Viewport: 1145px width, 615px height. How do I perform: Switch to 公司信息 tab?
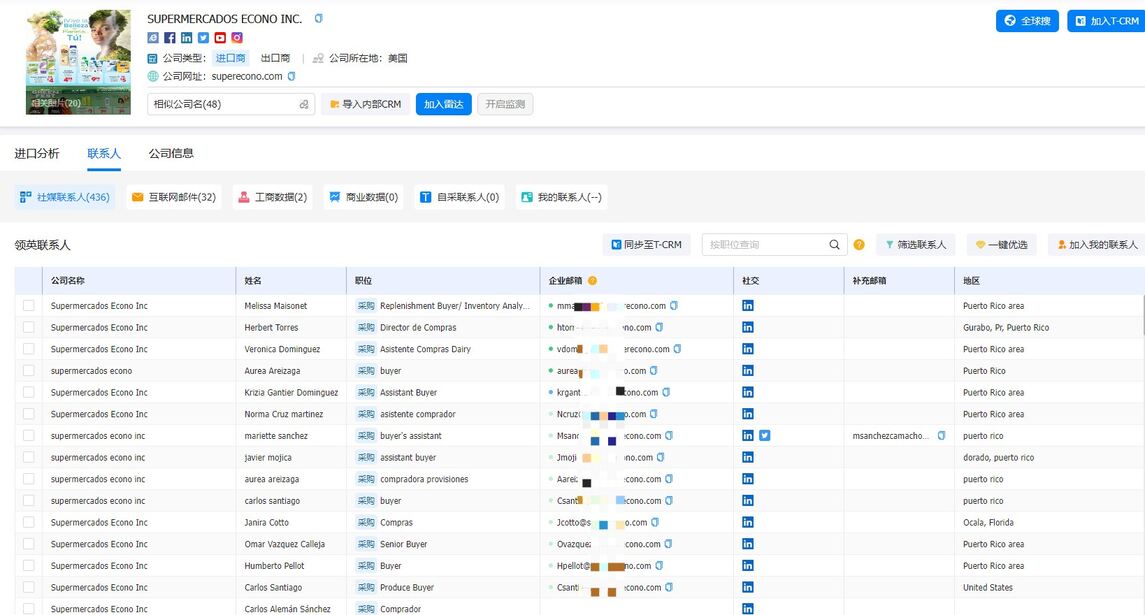171,153
